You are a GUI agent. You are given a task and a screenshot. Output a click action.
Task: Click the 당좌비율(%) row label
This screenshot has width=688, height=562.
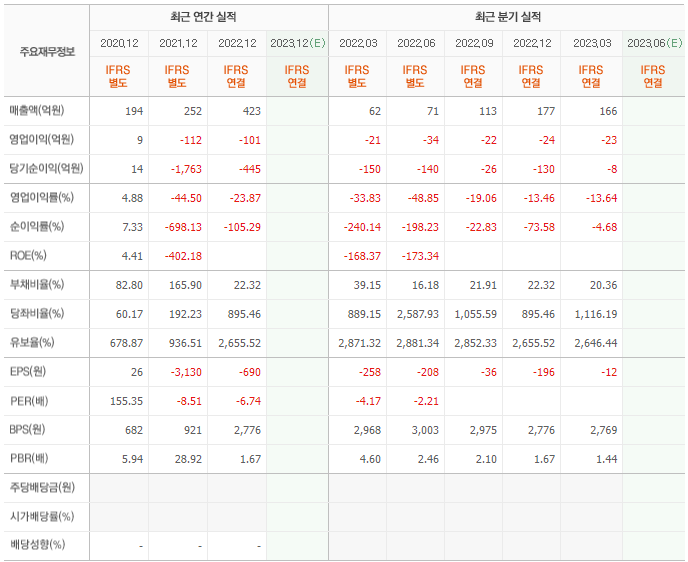tap(37, 313)
